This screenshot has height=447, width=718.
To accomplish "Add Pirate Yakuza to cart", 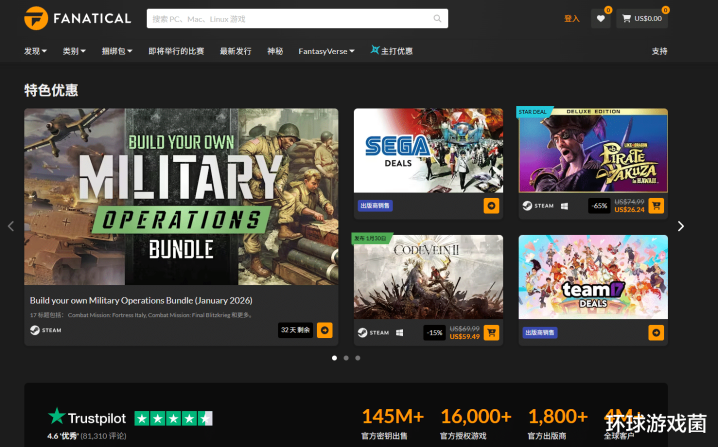I will (656, 206).
